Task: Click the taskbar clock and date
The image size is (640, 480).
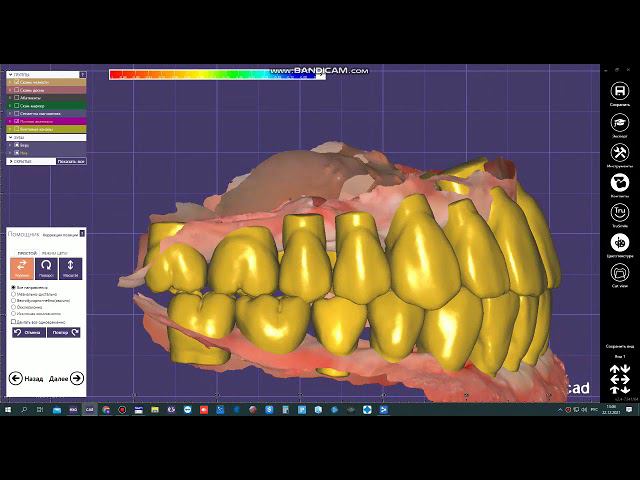Action: pos(611,409)
